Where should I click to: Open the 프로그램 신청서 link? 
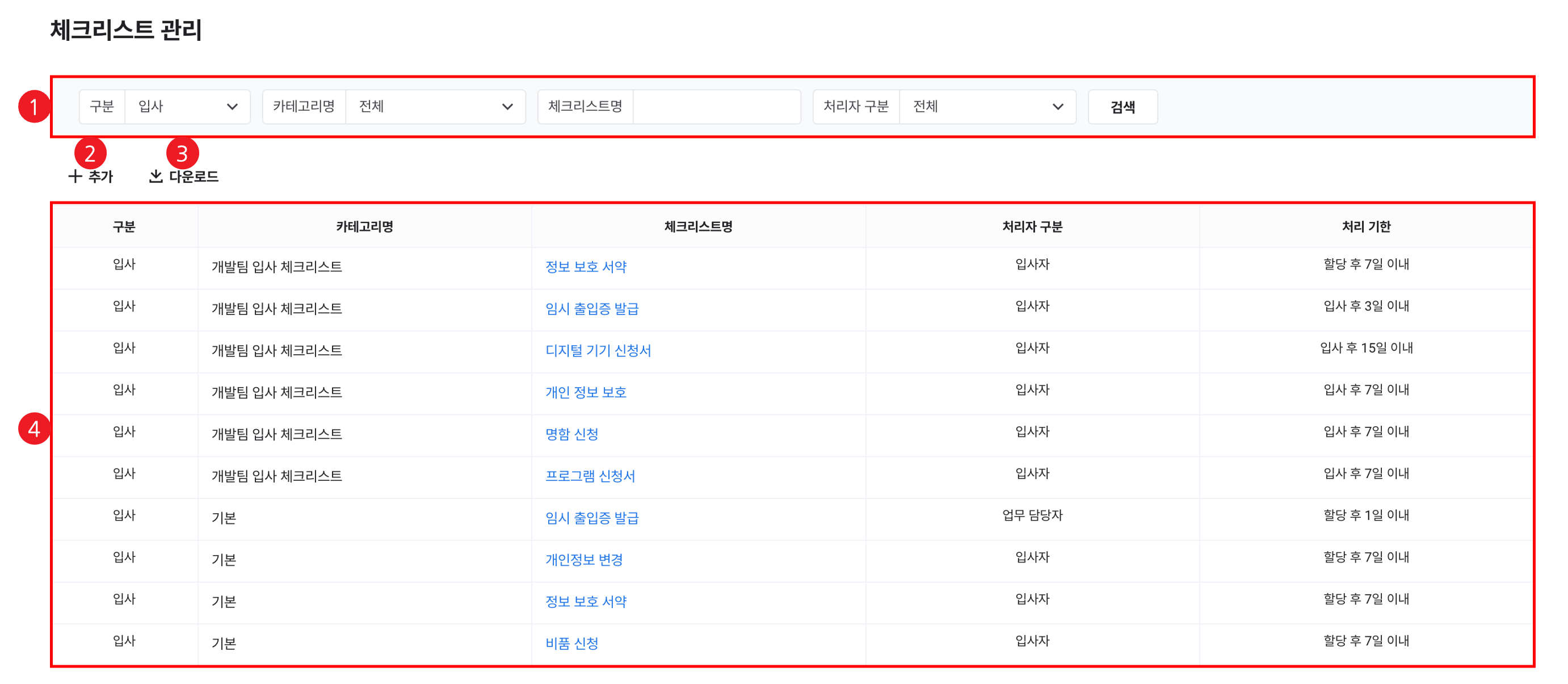pyautogui.click(x=590, y=476)
